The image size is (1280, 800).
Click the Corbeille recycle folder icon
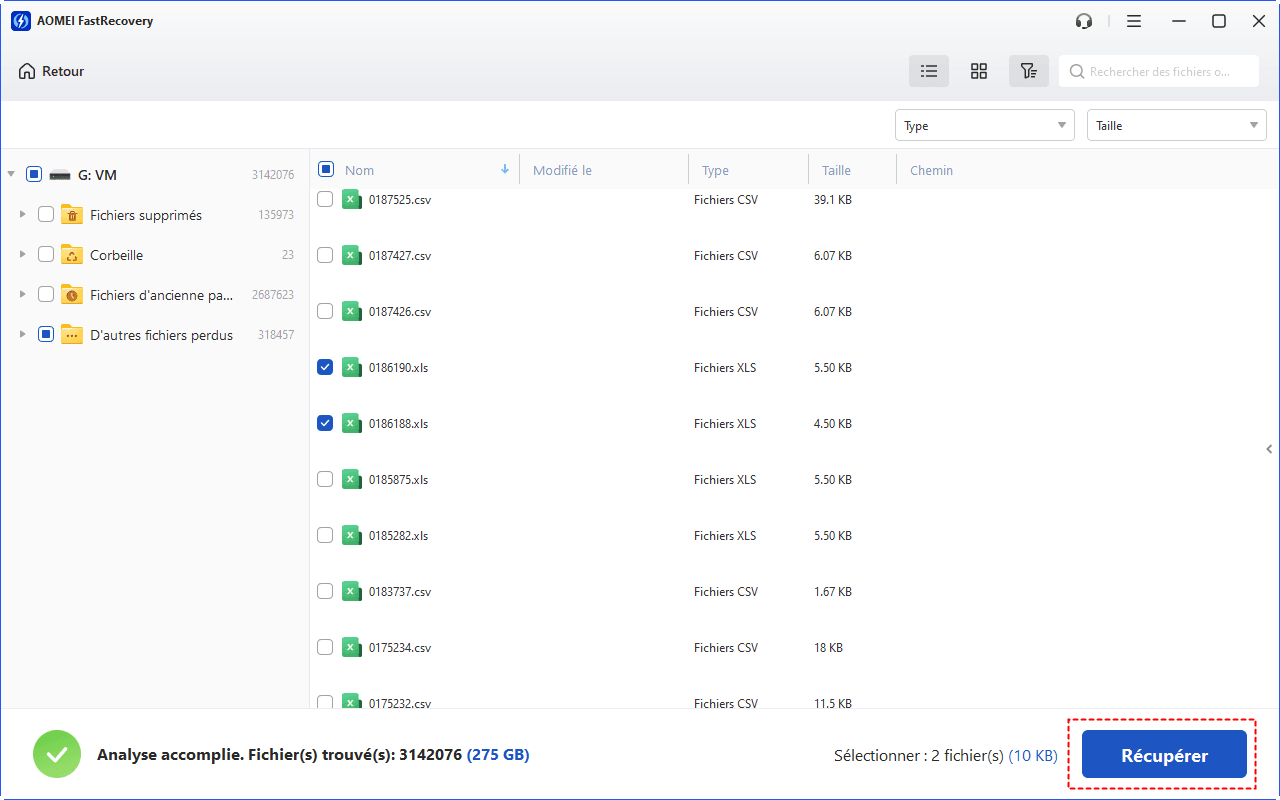[x=72, y=255]
